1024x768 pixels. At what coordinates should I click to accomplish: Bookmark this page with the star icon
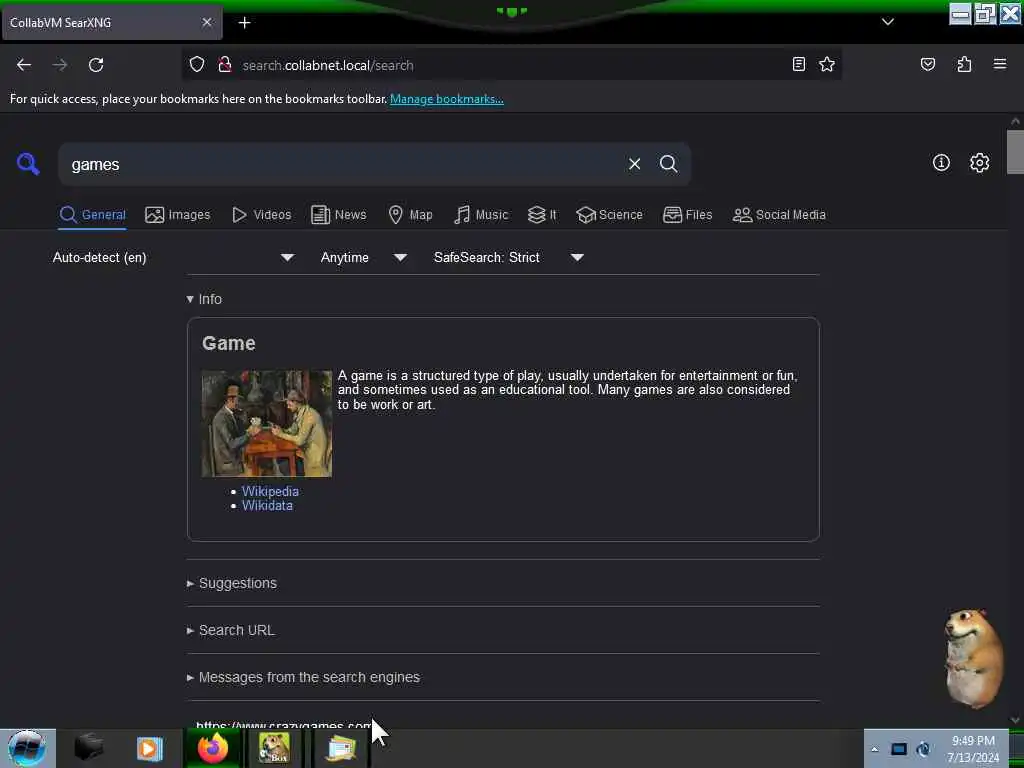[827, 64]
